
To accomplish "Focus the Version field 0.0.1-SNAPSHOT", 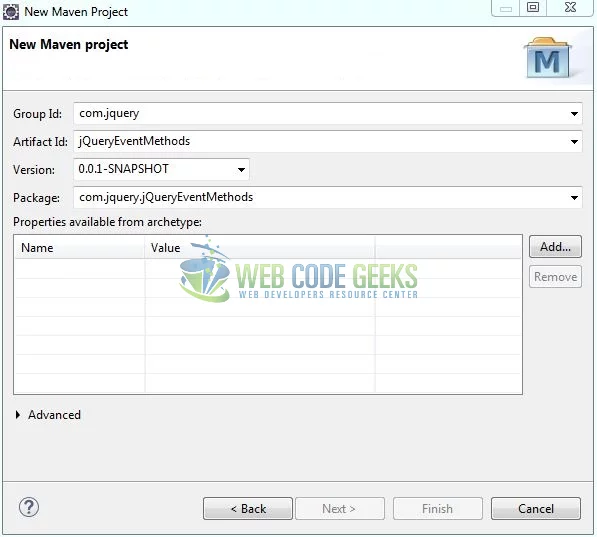I will point(161,169).
